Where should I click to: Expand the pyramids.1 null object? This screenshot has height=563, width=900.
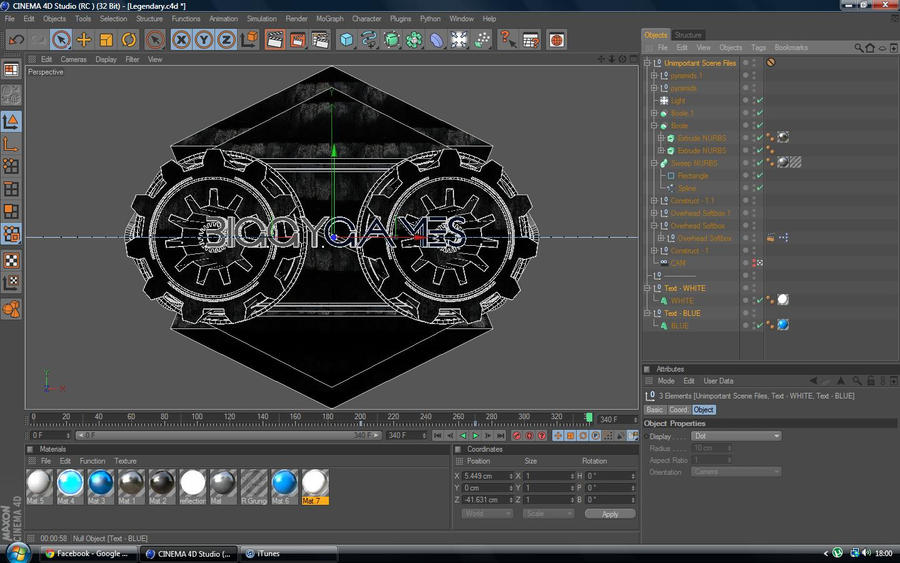click(654, 75)
